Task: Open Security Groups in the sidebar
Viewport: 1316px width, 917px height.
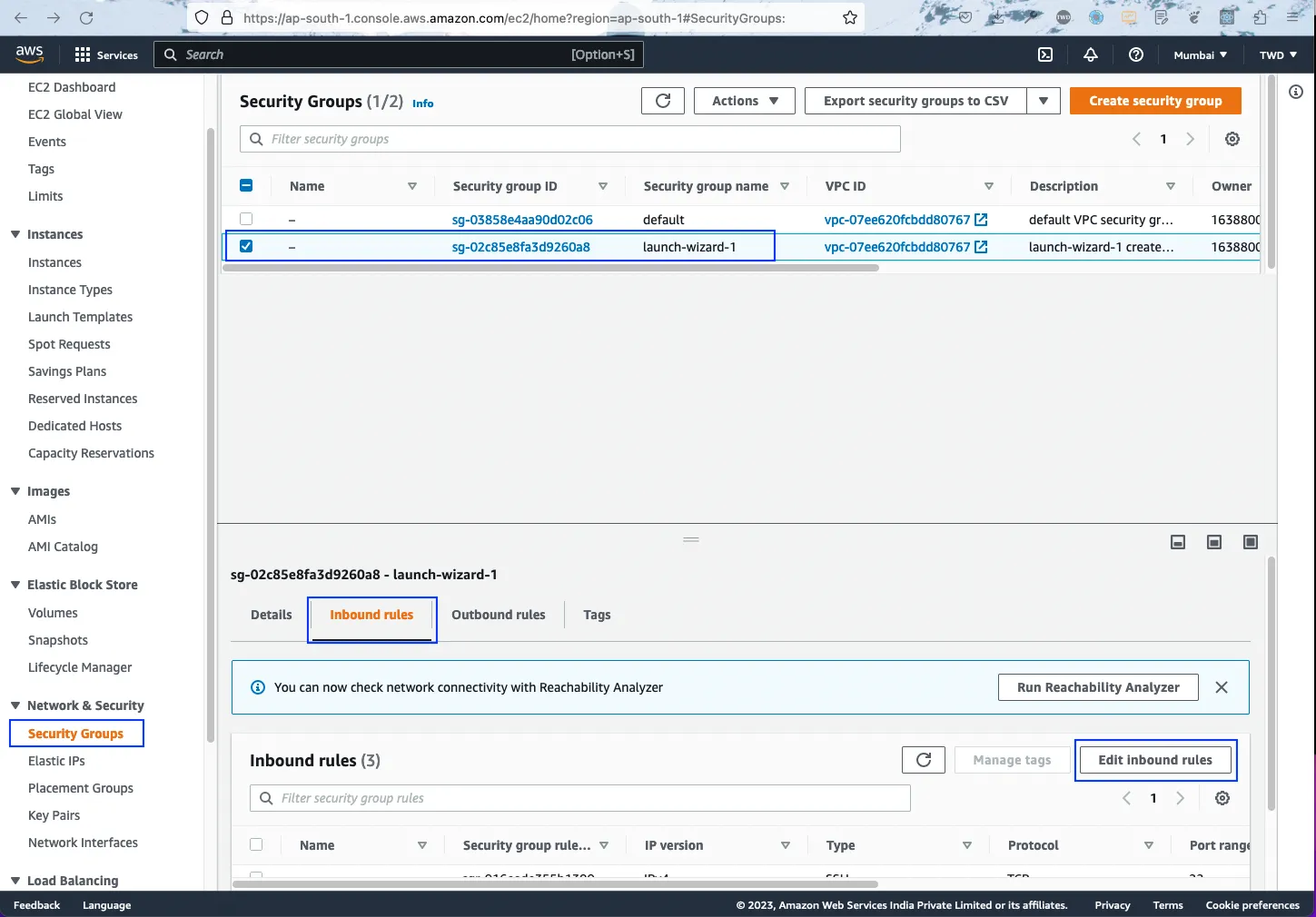Action: click(75, 734)
